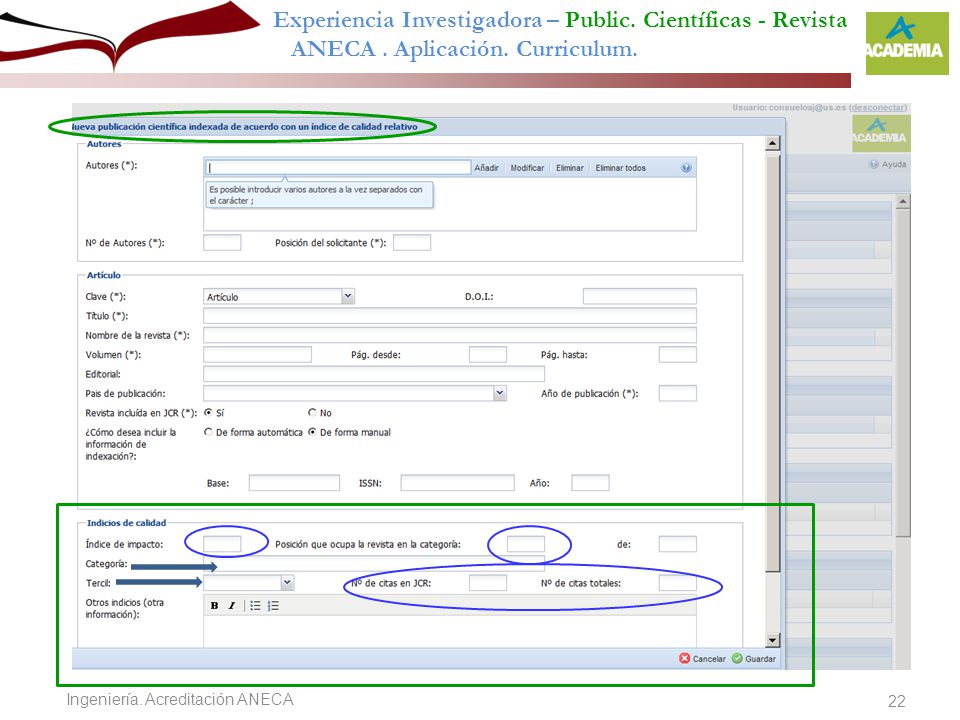960x720 pixels.
Task: Click the Guardar button
Action: click(754, 659)
